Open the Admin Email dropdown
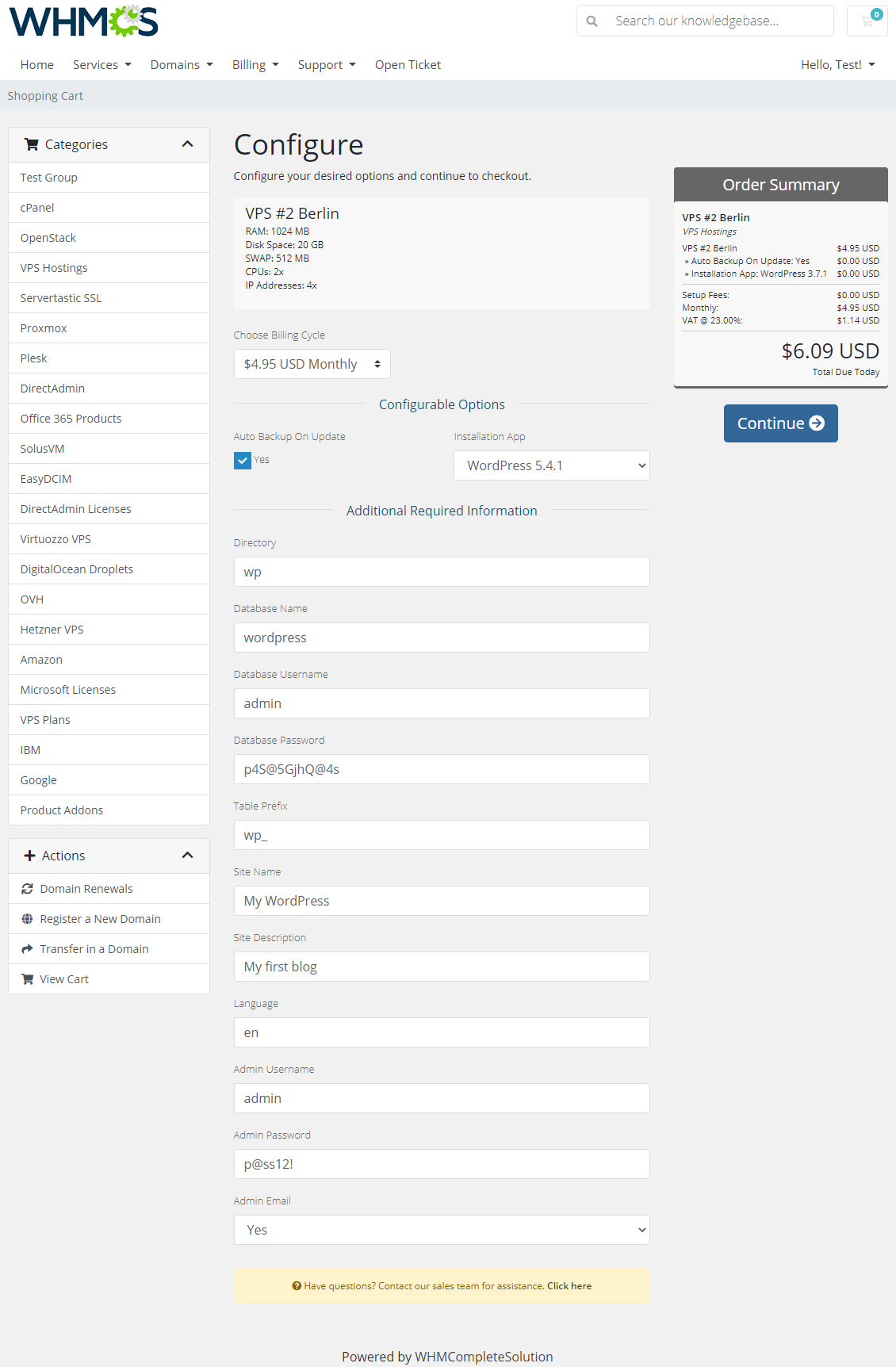This screenshot has width=896, height=1367. pos(442,1230)
